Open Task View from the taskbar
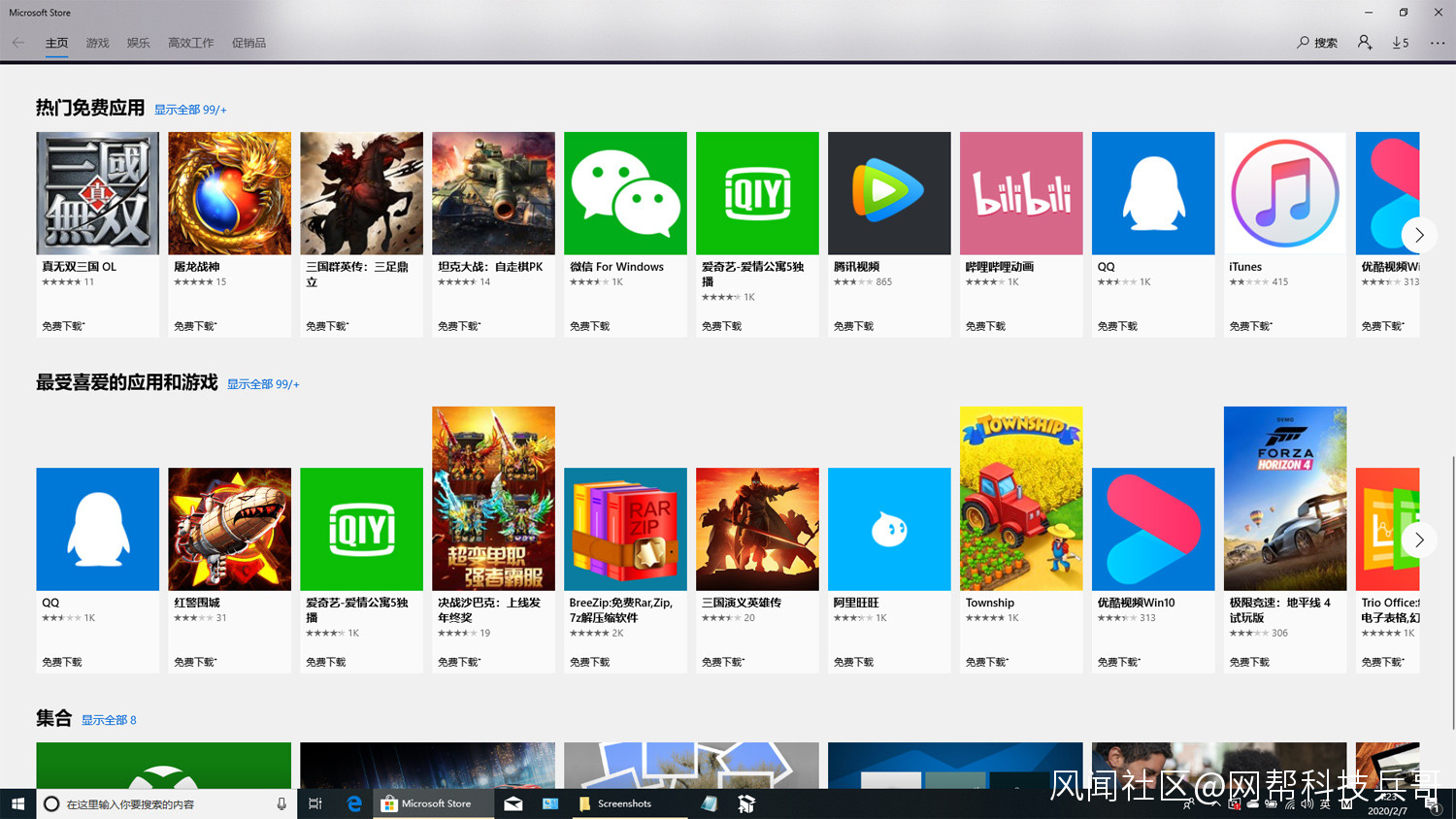 point(314,803)
